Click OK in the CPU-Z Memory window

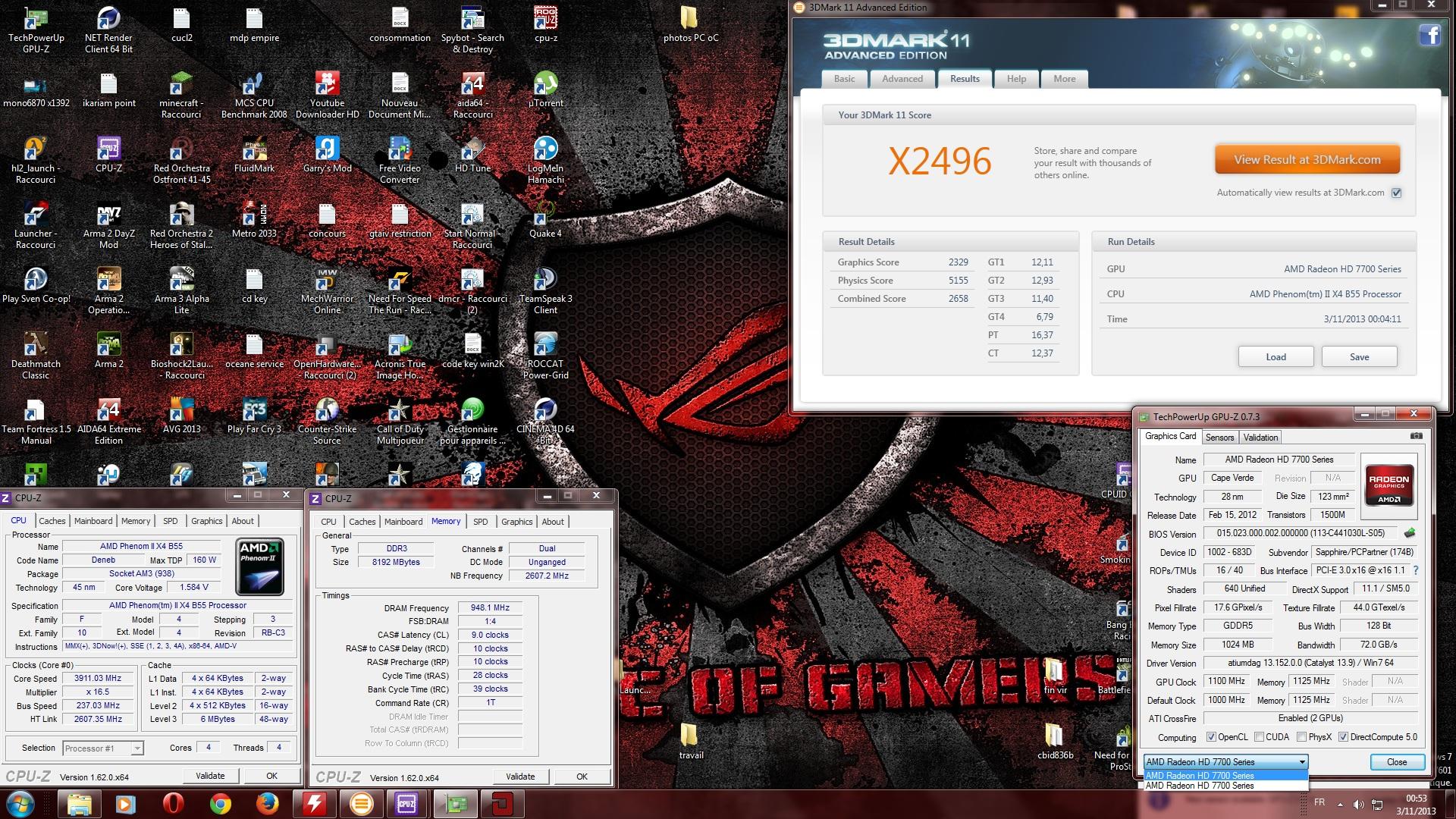[582, 777]
